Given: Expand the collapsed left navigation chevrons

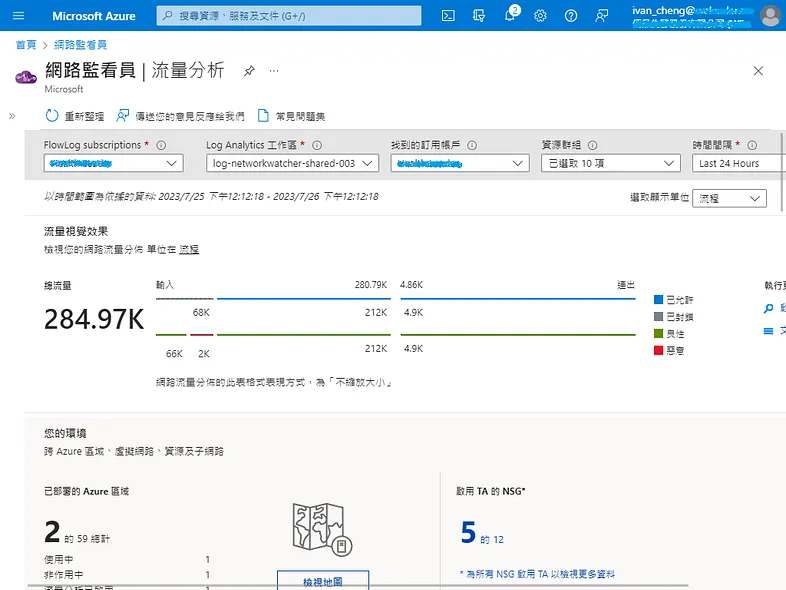Looking at the screenshot, I should pyautogui.click(x=12, y=116).
